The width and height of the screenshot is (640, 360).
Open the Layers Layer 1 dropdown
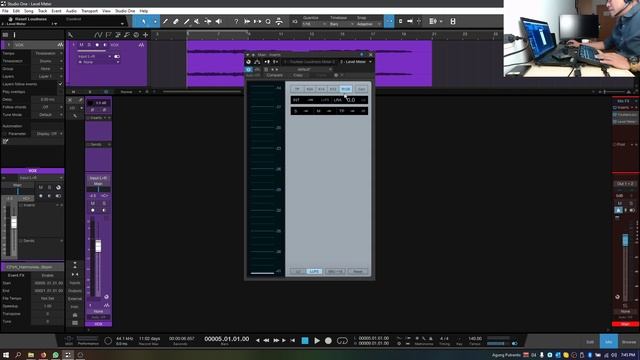[48, 76]
